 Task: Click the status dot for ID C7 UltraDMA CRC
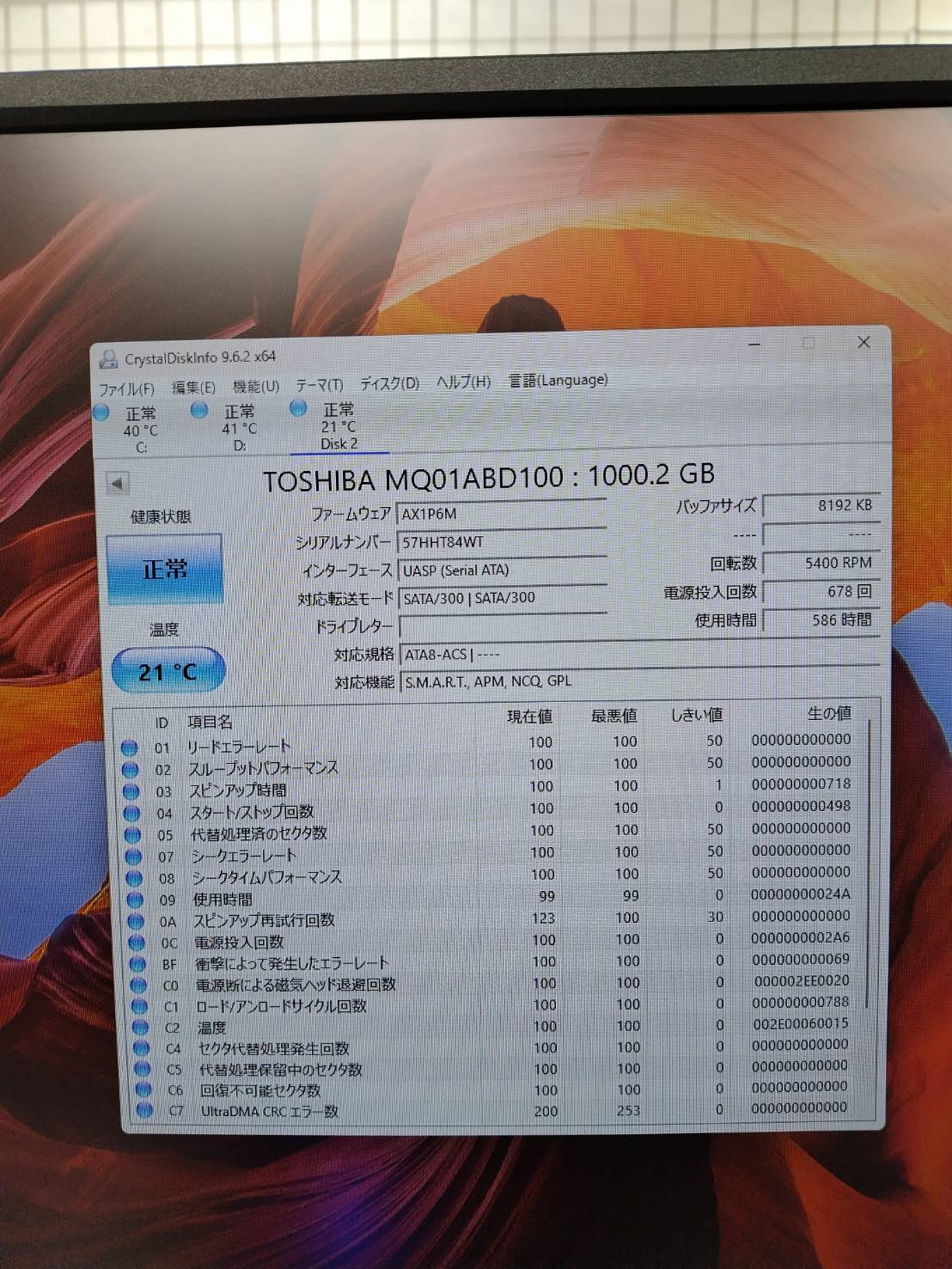(x=144, y=1110)
